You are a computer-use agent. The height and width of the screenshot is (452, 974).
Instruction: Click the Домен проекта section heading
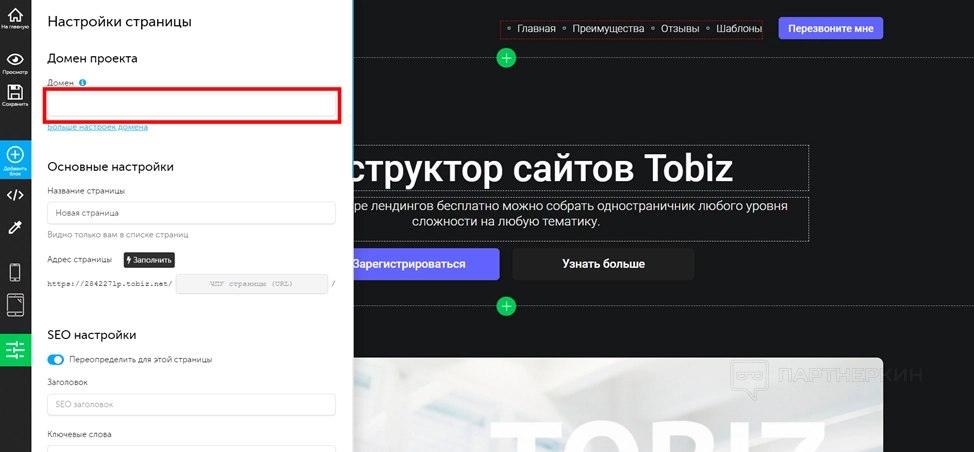92,58
